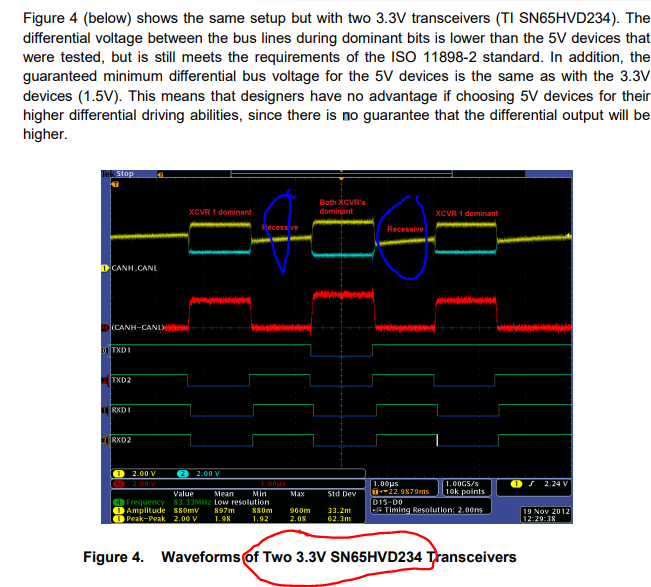Viewport: 651px width, 587px height.
Task: Click "(1.5V)" in the paragraph
Action: coord(100,96)
